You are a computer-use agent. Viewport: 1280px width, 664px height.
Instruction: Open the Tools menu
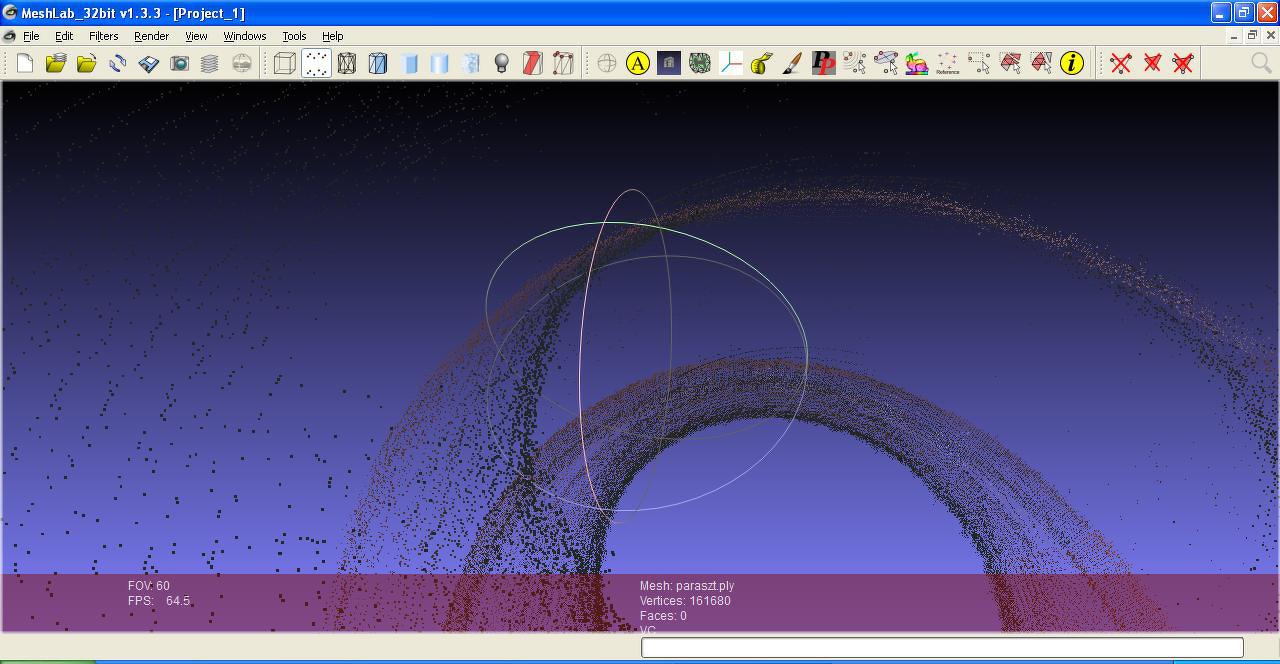click(x=294, y=36)
